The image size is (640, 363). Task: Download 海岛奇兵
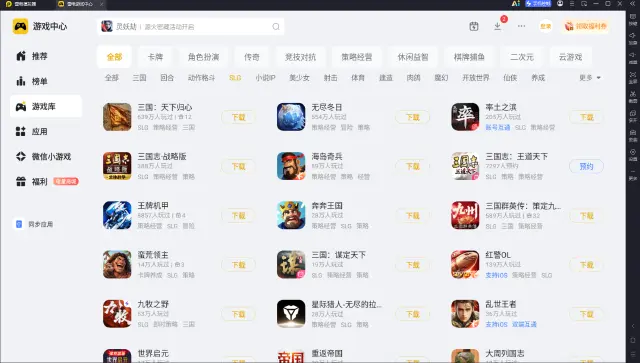(x=413, y=166)
